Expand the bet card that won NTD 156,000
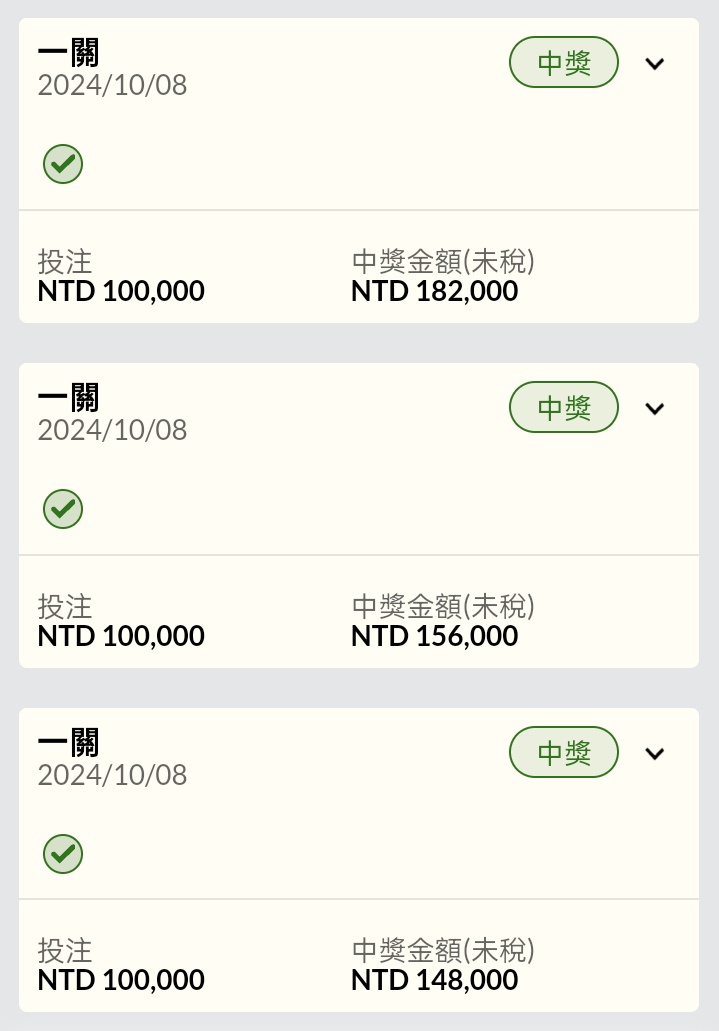The height and width of the screenshot is (1031, 719). [655, 408]
